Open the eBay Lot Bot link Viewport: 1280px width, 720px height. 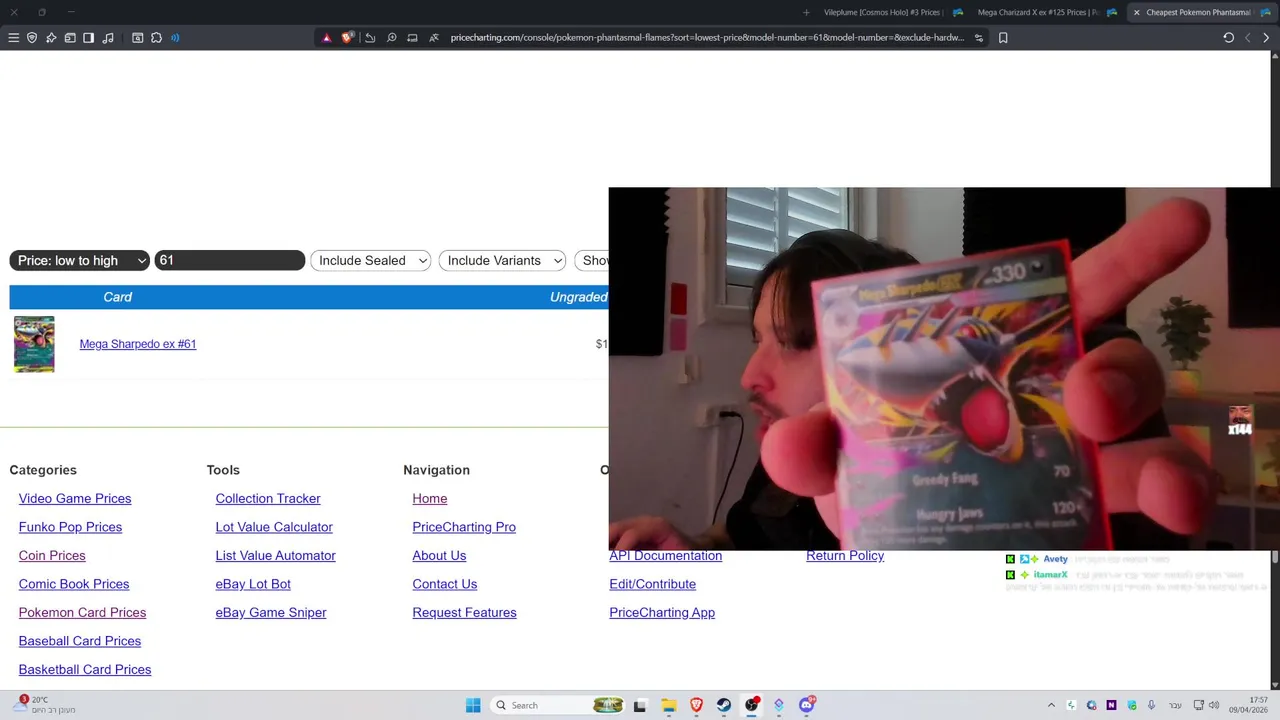(x=253, y=584)
